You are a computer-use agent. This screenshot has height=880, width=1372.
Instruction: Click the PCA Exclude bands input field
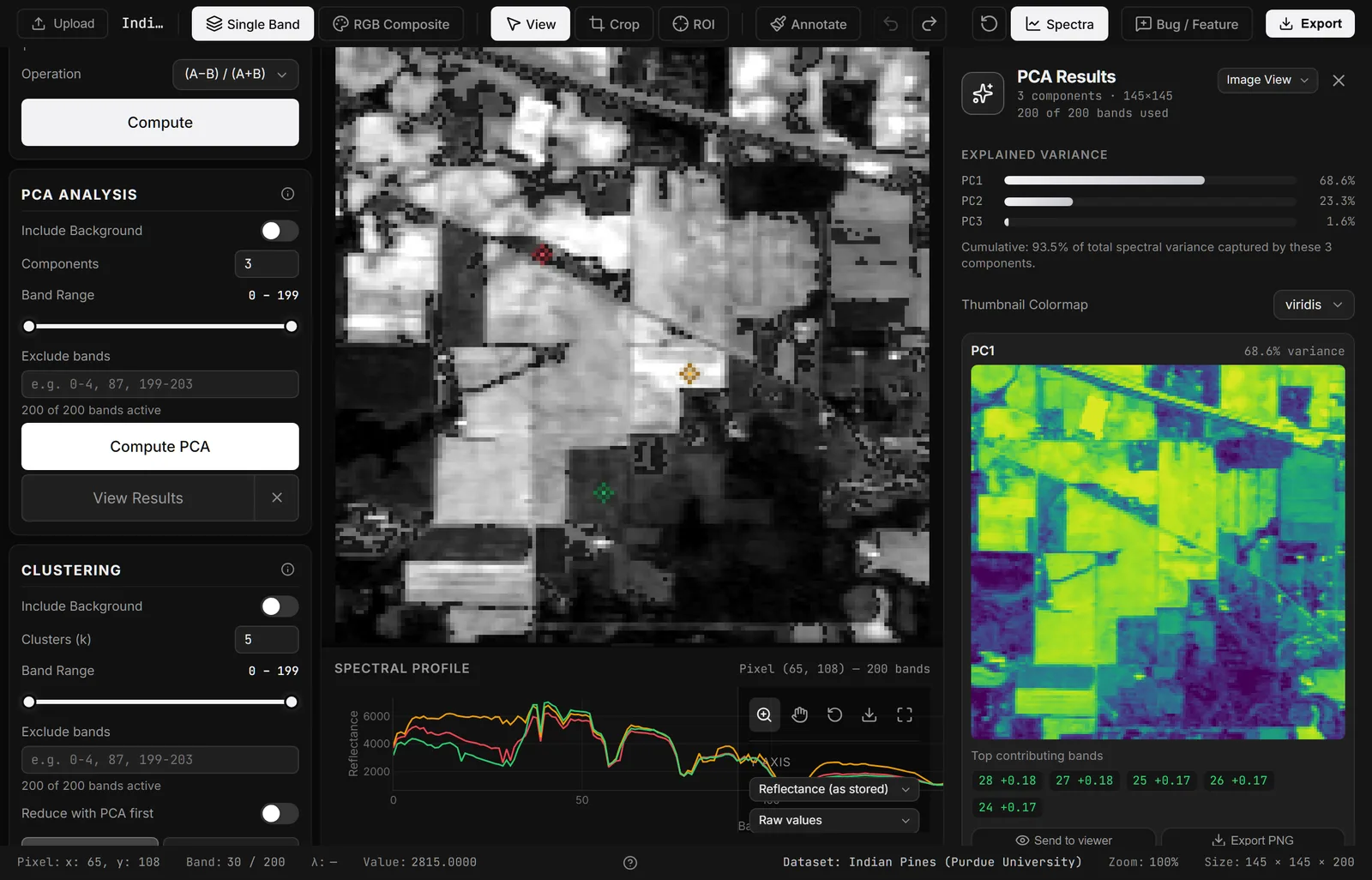click(160, 384)
